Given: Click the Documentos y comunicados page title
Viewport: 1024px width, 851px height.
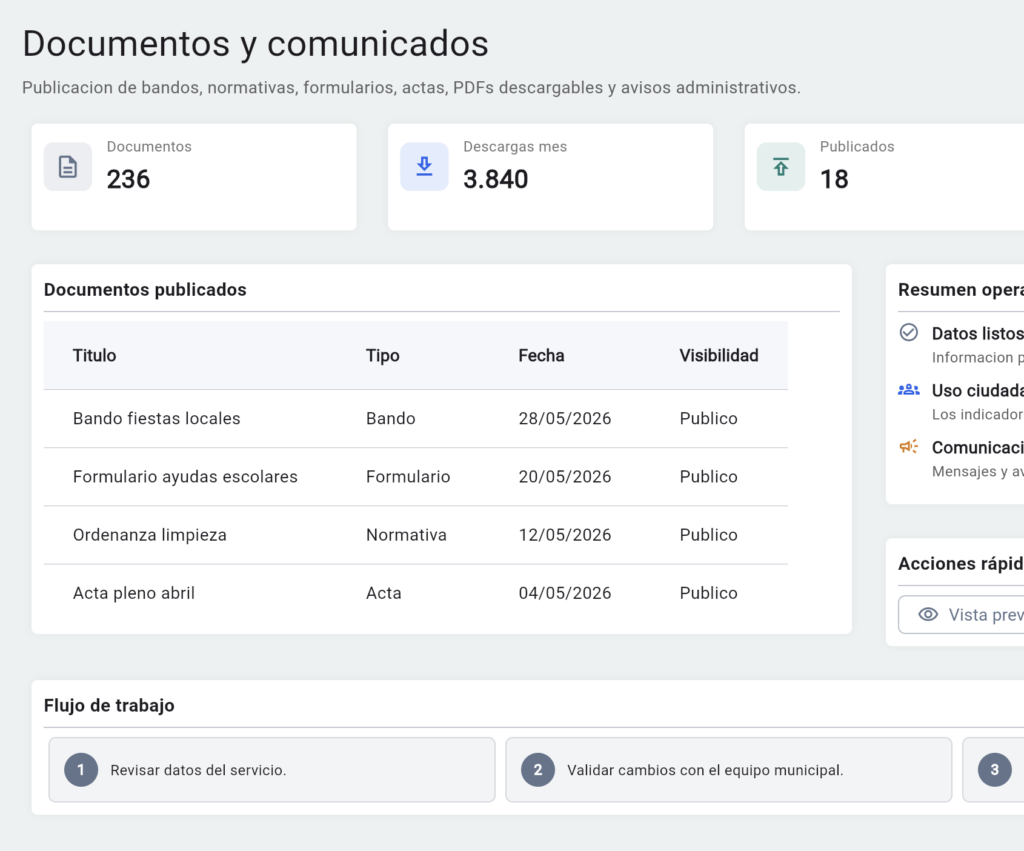Looking at the screenshot, I should point(255,44).
